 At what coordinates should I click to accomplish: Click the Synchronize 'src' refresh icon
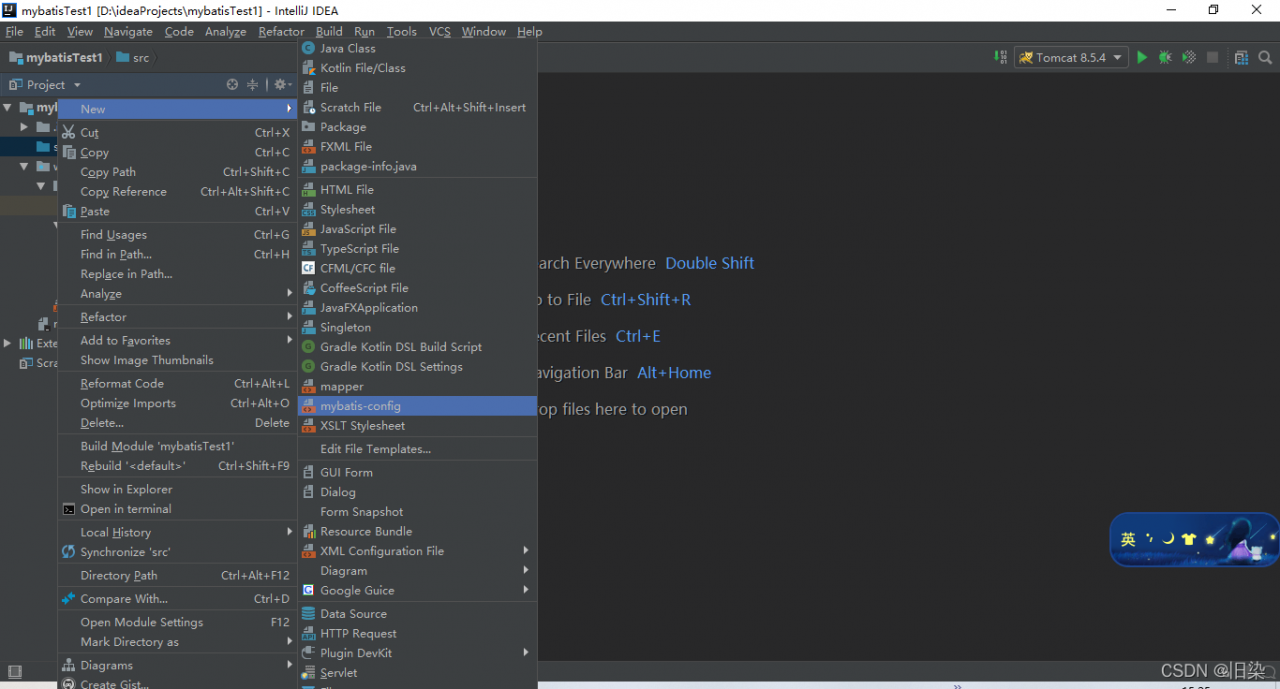click(69, 552)
